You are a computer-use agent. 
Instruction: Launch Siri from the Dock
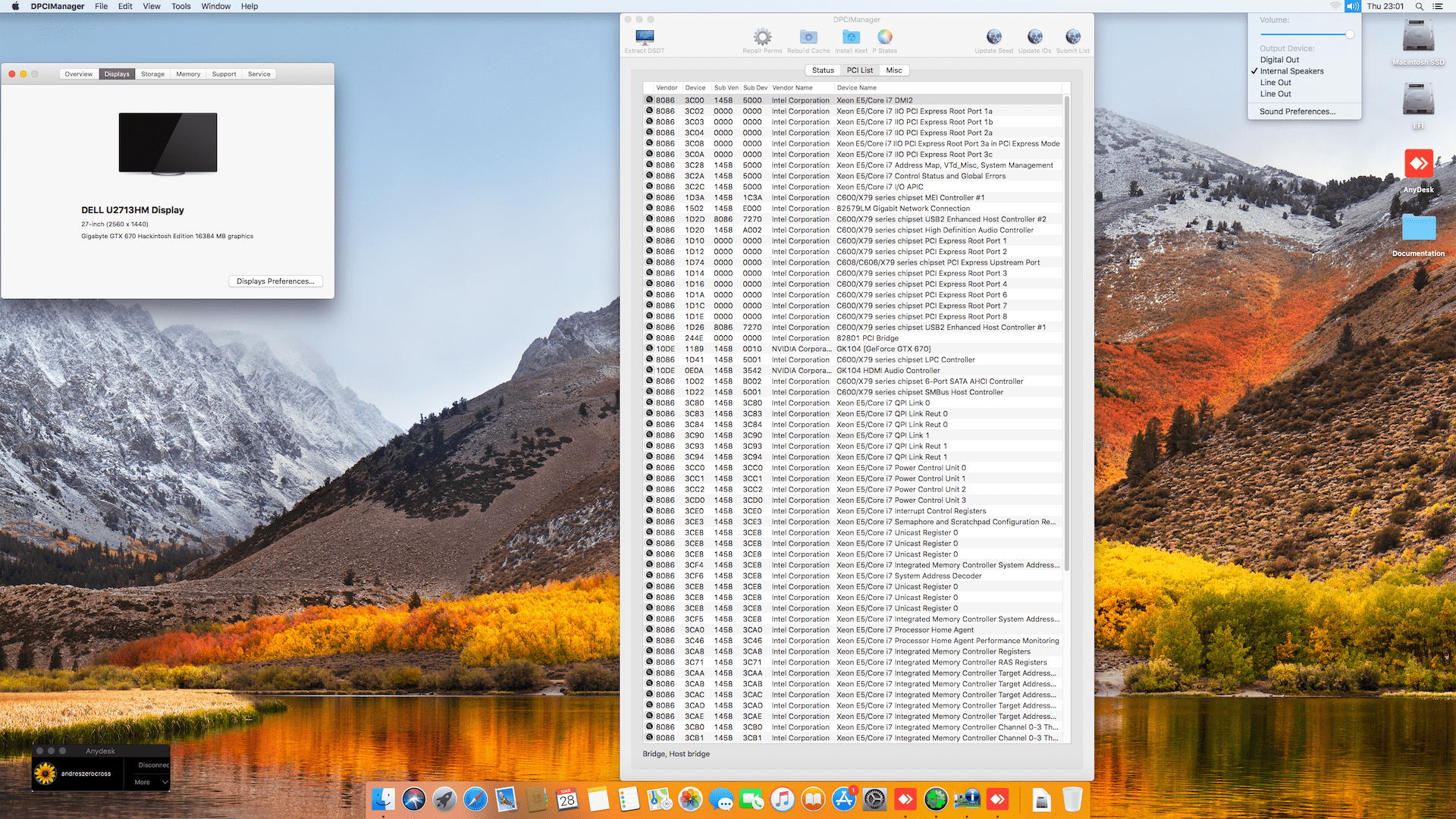tap(414, 799)
